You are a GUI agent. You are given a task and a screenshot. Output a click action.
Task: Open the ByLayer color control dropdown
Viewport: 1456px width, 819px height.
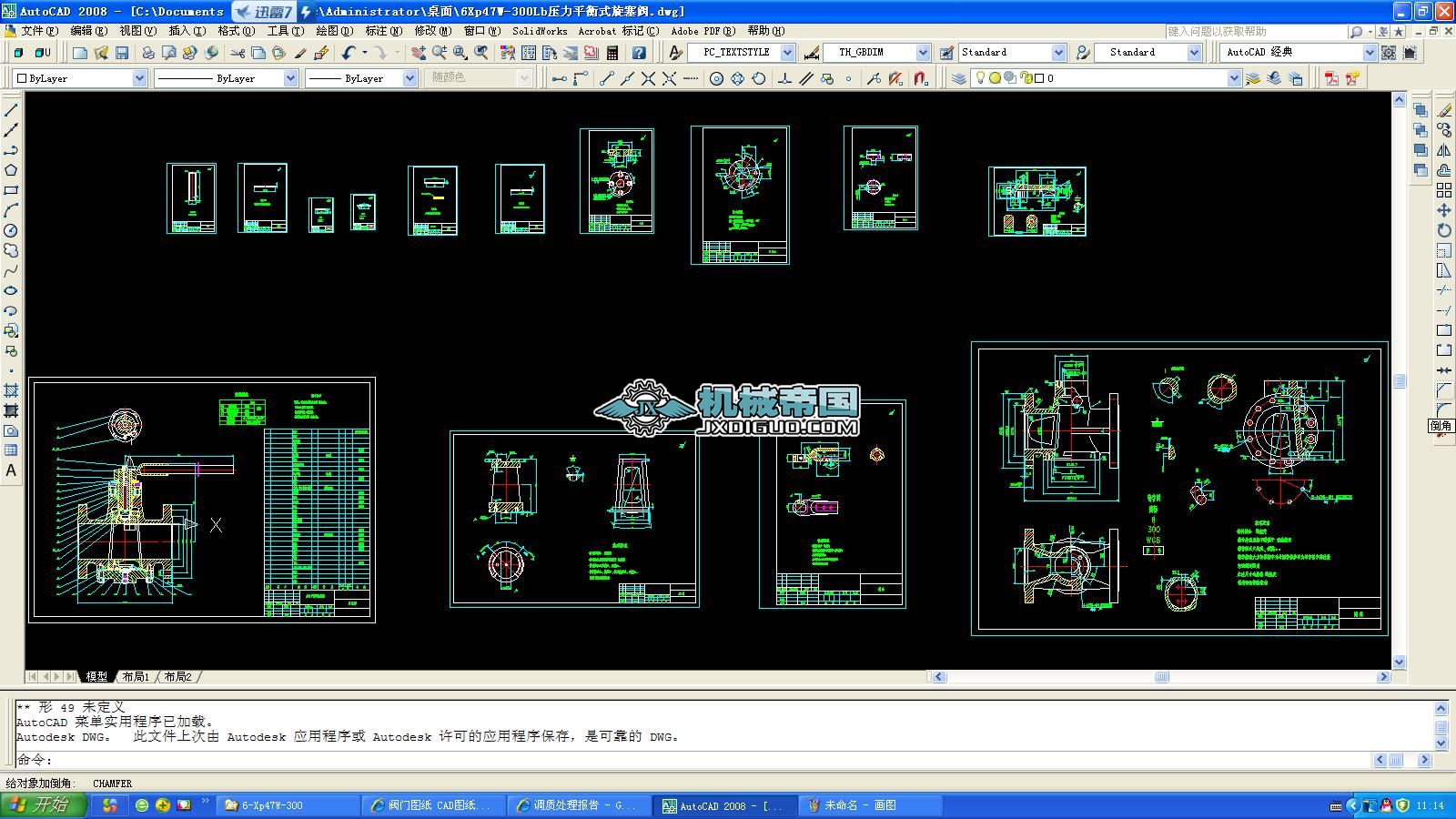[139, 78]
